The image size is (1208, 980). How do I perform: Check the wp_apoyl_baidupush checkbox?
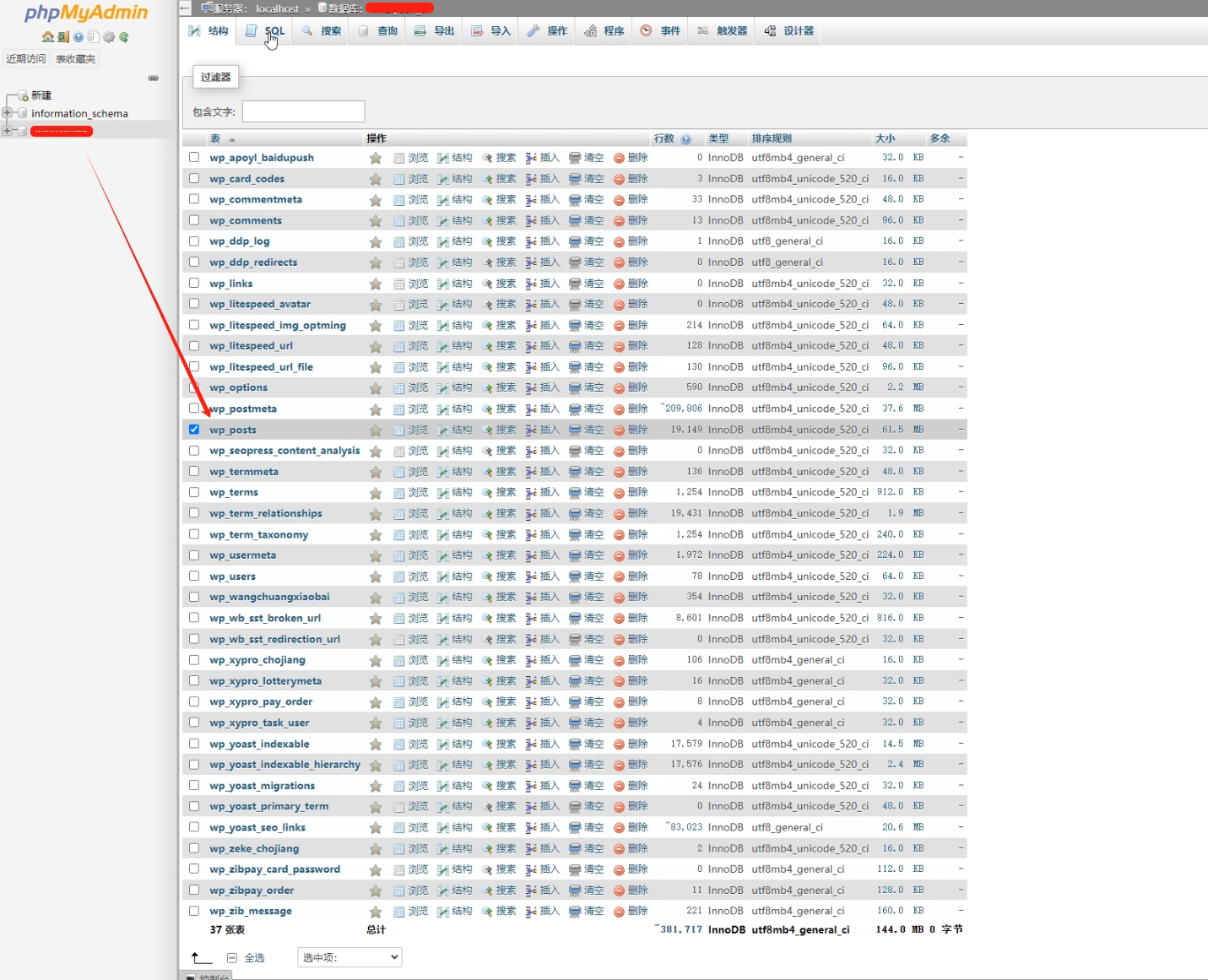(x=194, y=157)
